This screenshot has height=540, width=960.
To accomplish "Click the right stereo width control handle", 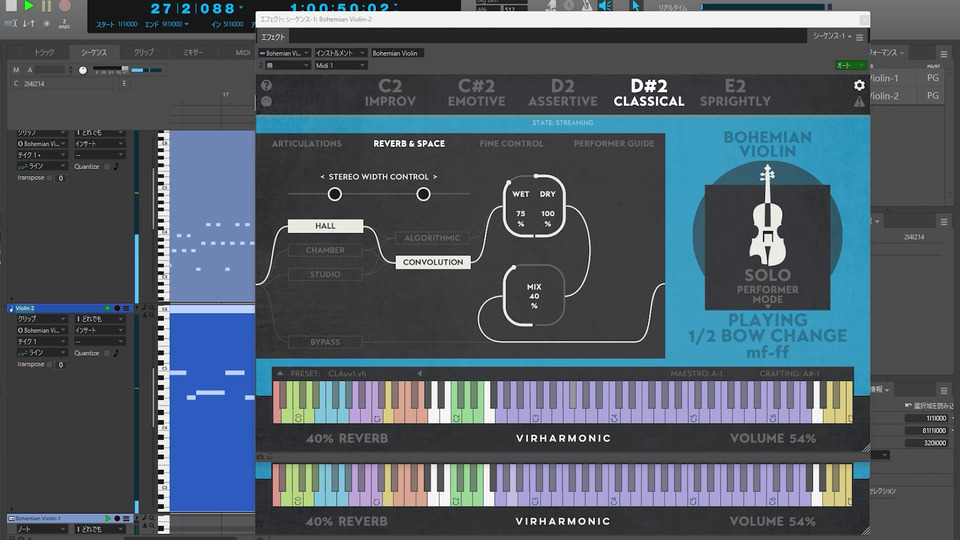I will point(423,194).
